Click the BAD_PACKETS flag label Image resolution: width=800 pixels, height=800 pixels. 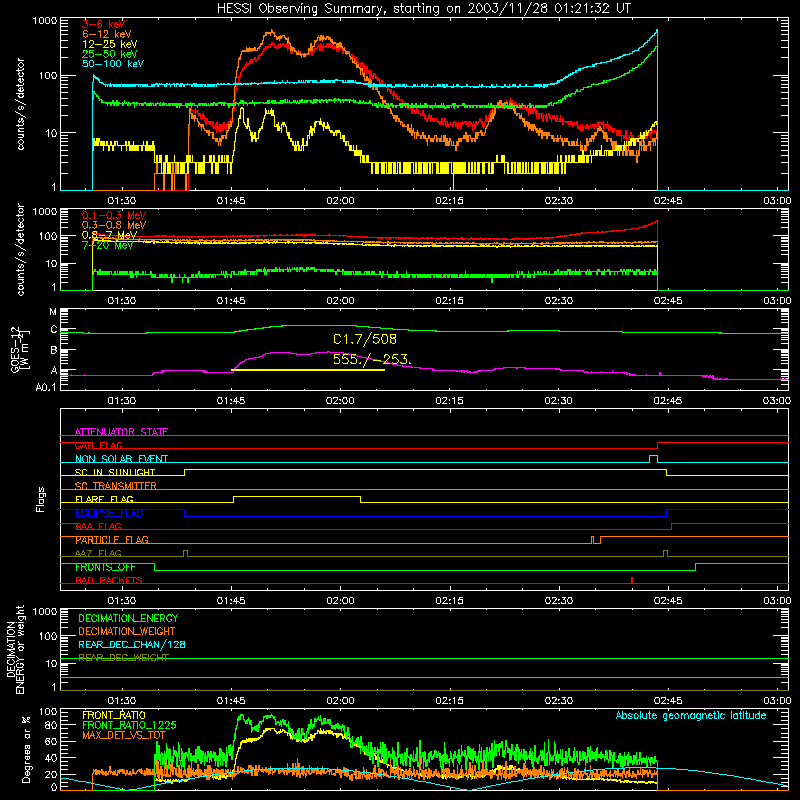(109, 580)
